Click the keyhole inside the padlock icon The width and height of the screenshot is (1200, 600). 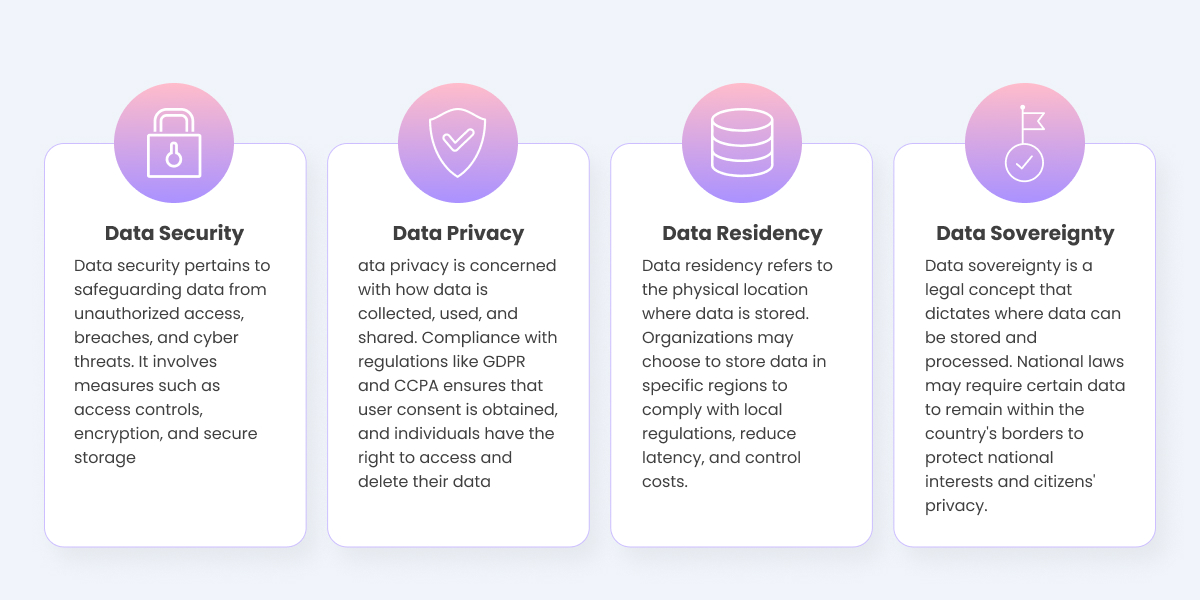tap(174, 155)
